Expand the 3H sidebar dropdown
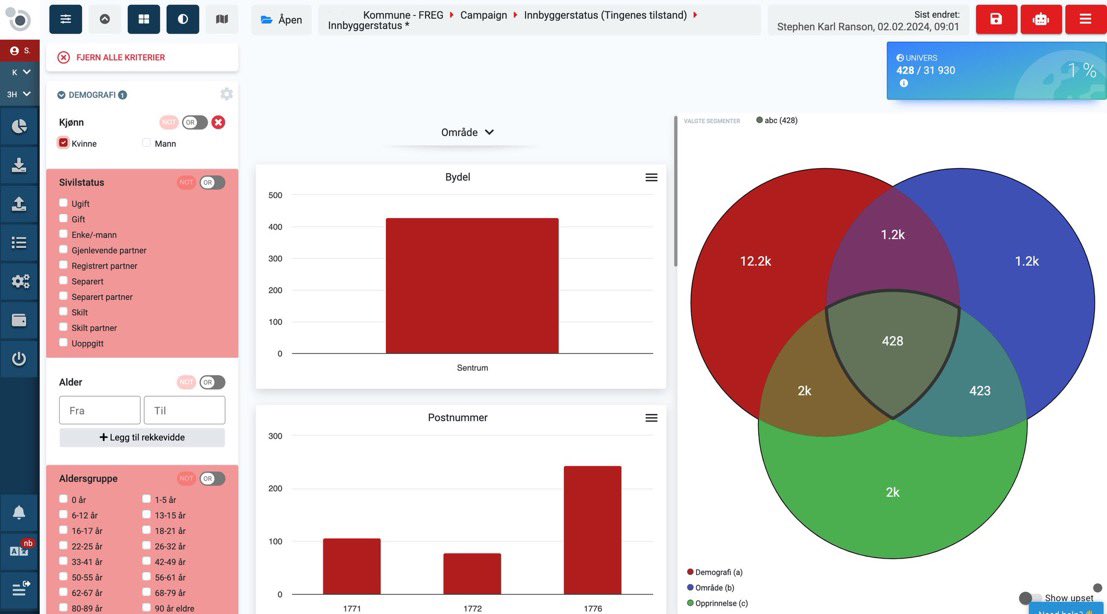 point(20,94)
